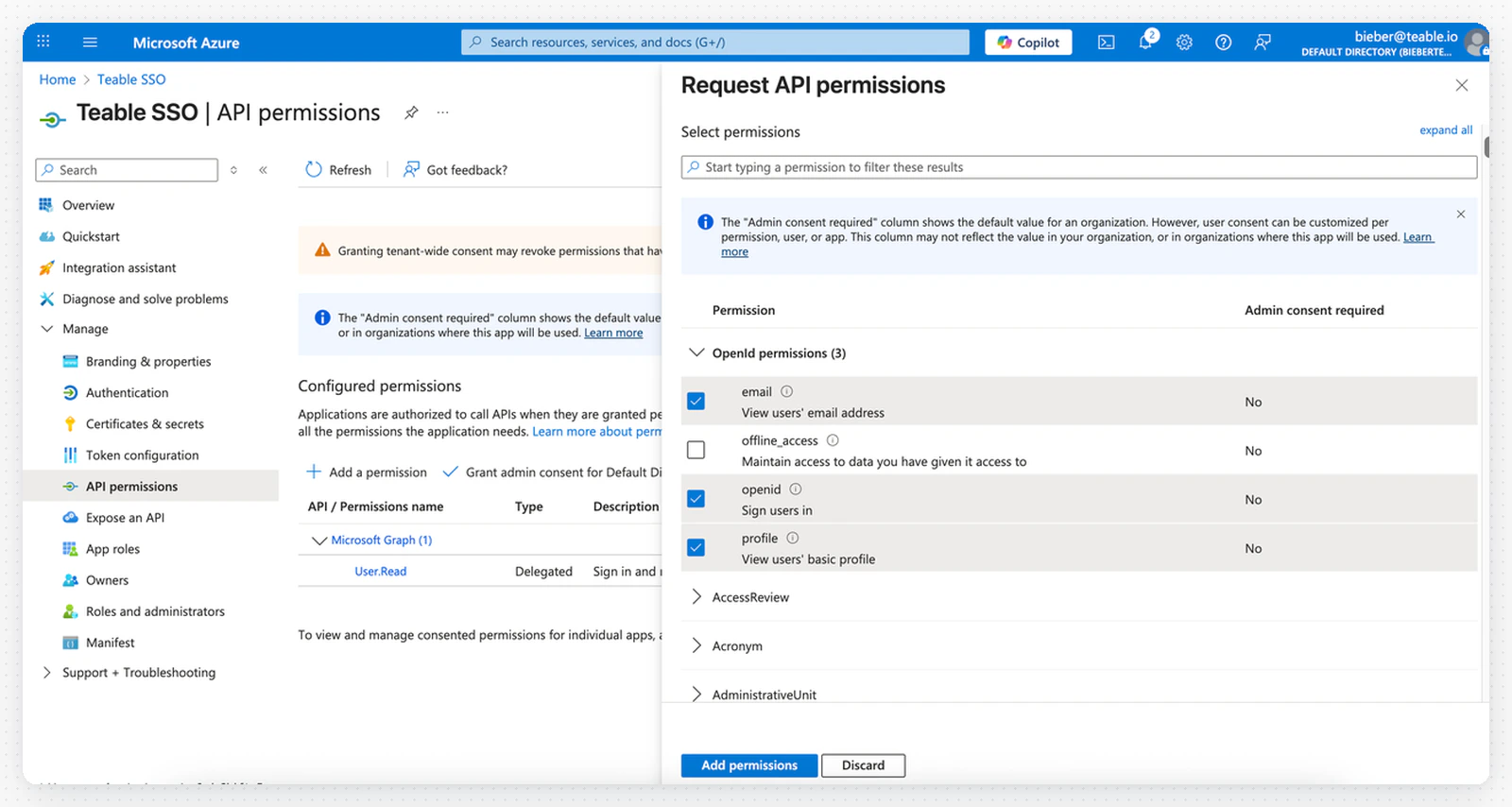This screenshot has height=807, width=1512.
Task: Open the Copilot button
Action: coord(1028,43)
